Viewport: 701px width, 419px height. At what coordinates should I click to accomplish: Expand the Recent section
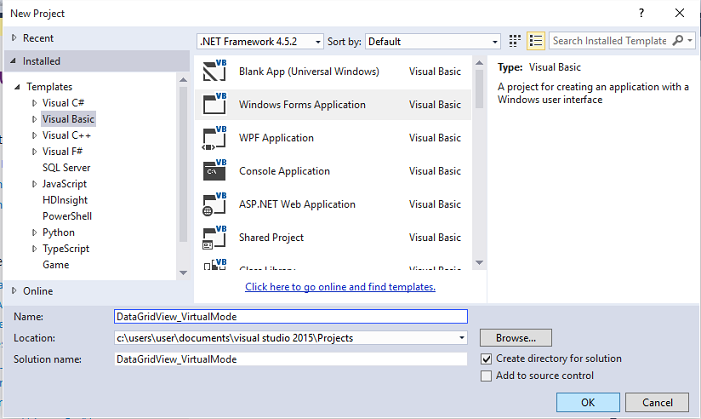click(14, 38)
